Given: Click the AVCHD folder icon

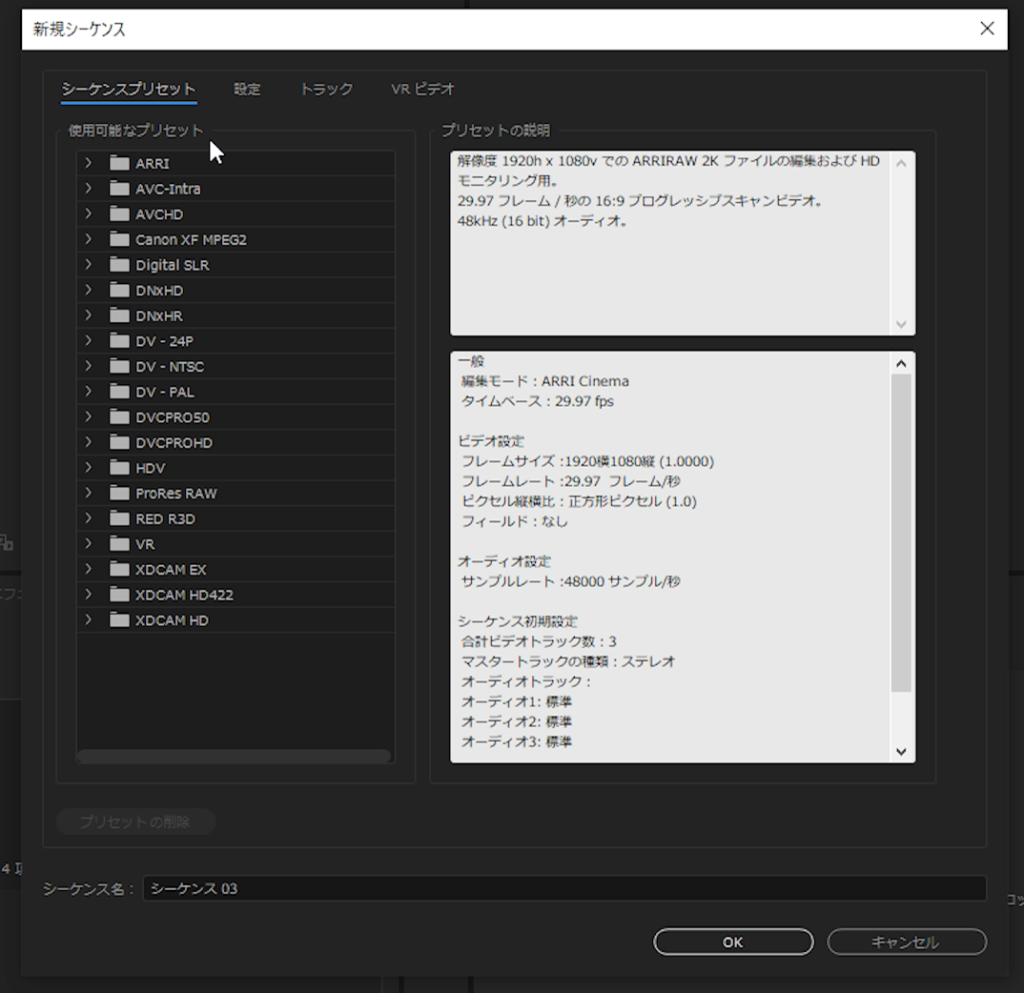Looking at the screenshot, I should point(120,213).
